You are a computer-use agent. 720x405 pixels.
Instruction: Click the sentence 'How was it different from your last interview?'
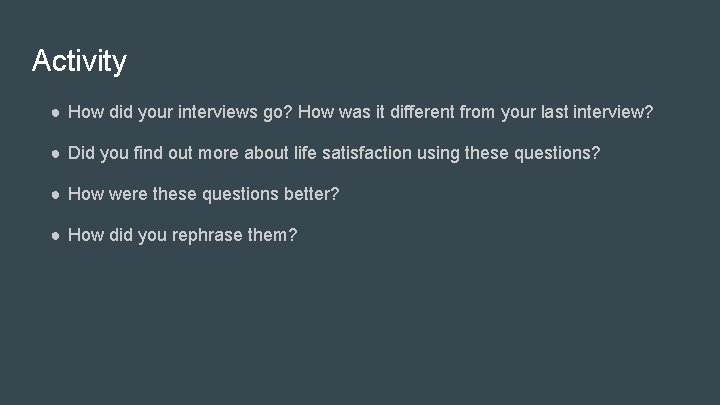476,114
